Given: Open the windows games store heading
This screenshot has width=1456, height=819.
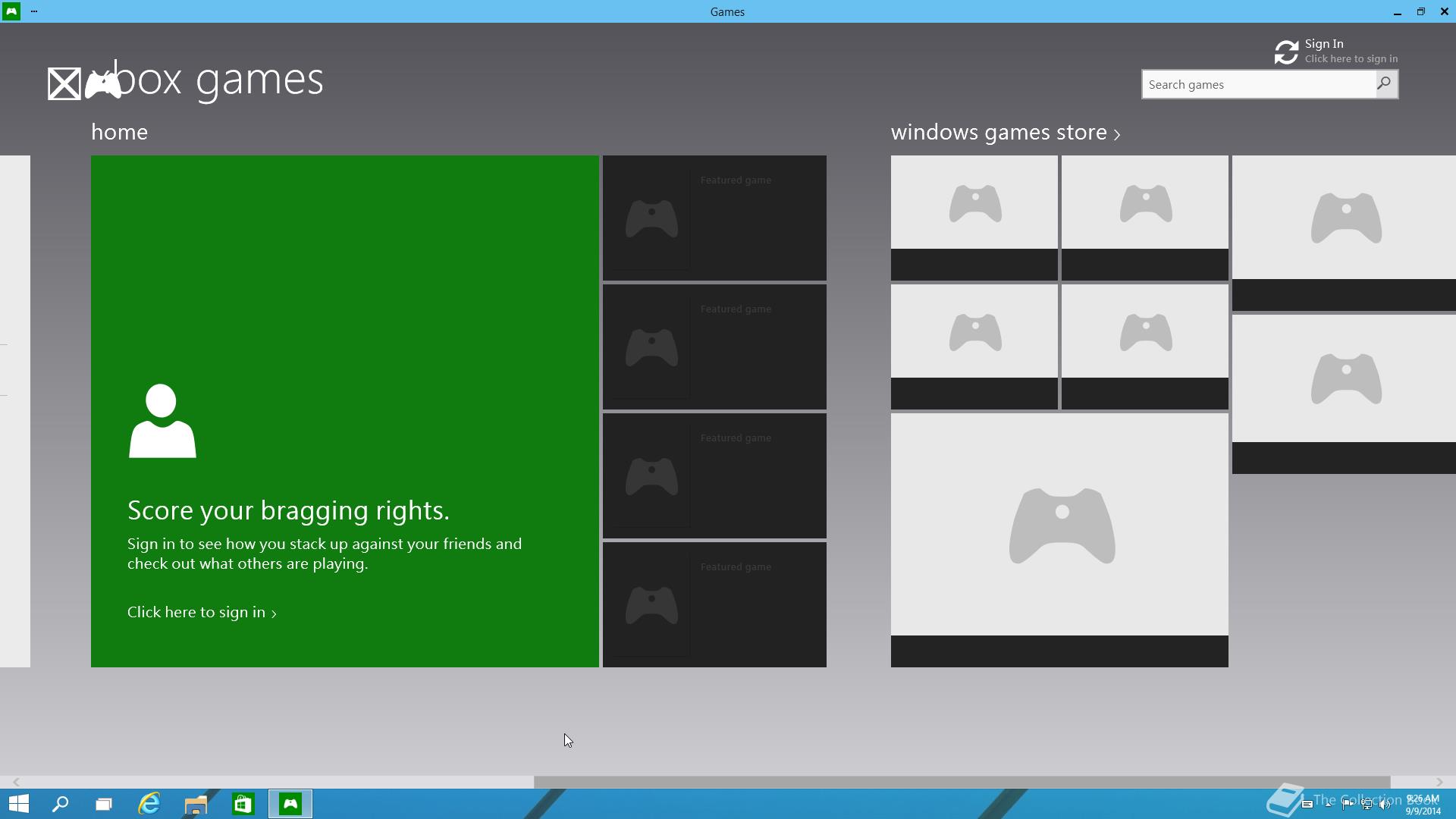Looking at the screenshot, I should (999, 132).
